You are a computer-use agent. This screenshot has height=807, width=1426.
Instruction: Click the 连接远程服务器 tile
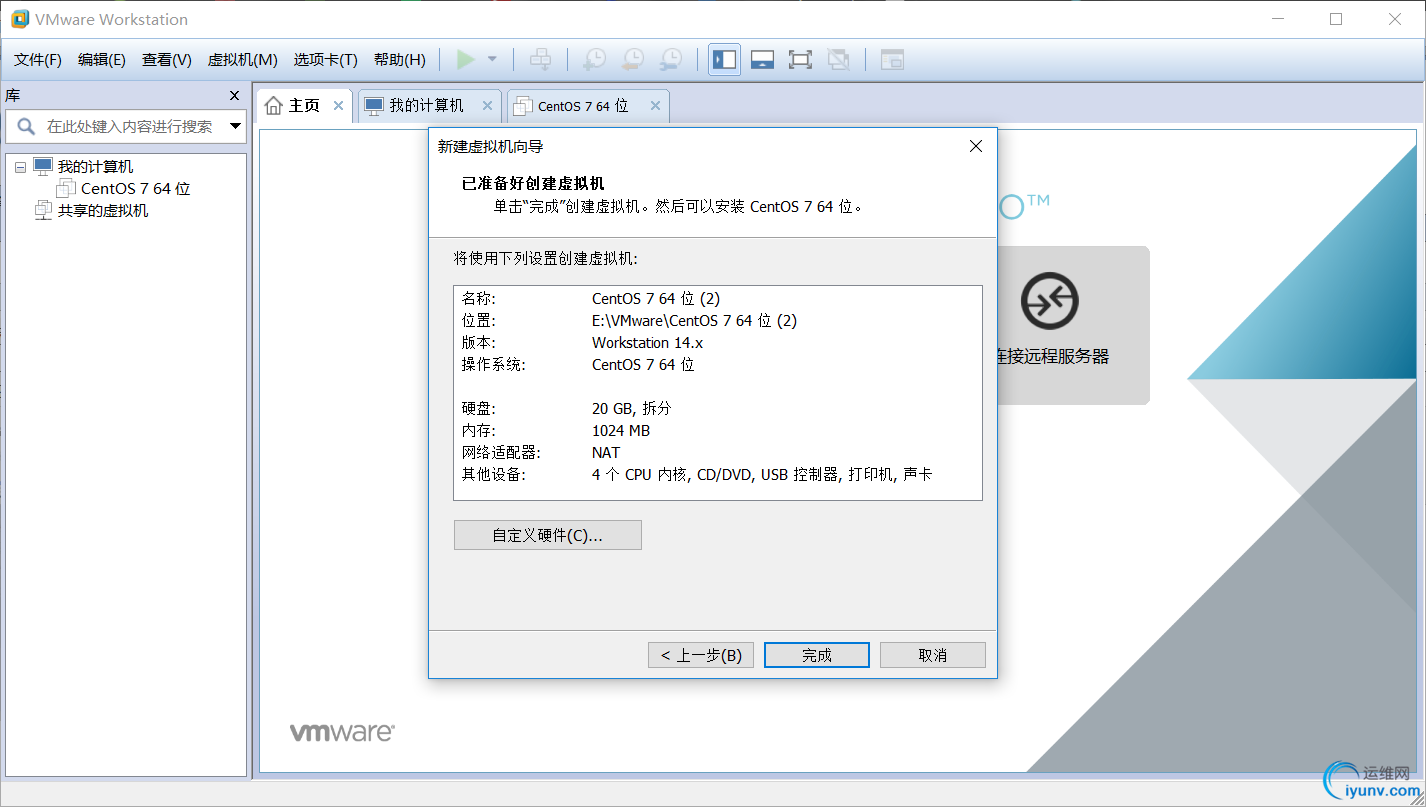coord(1073,325)
